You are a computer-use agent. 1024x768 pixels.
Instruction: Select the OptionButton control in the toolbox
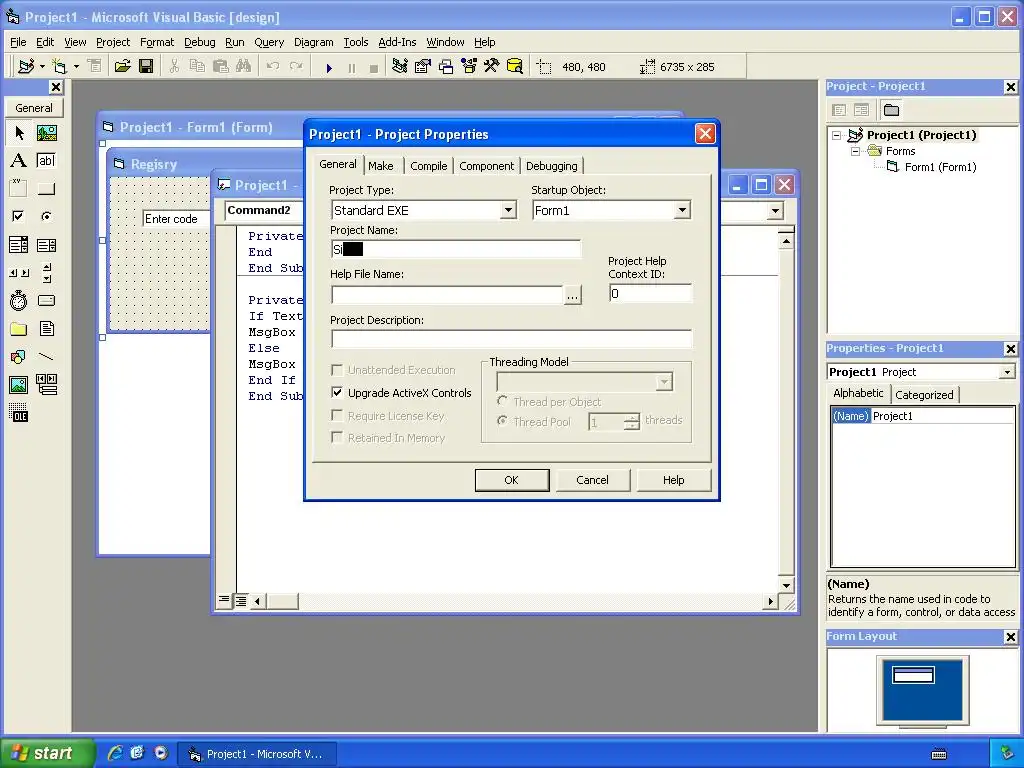click(46, 216)
